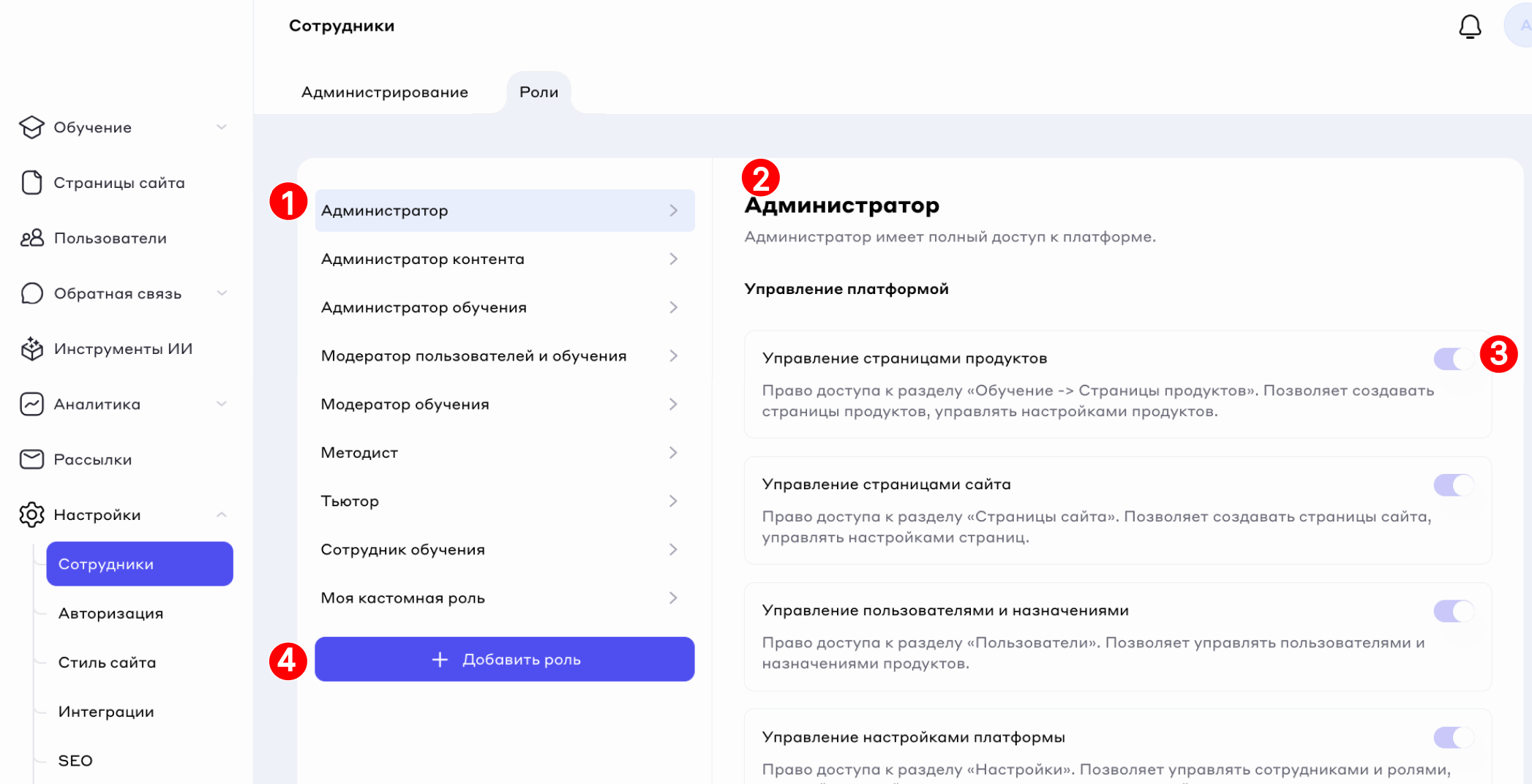Toggle Управление настройками платформы switch
The image size is (1532, 784).
1453,737
